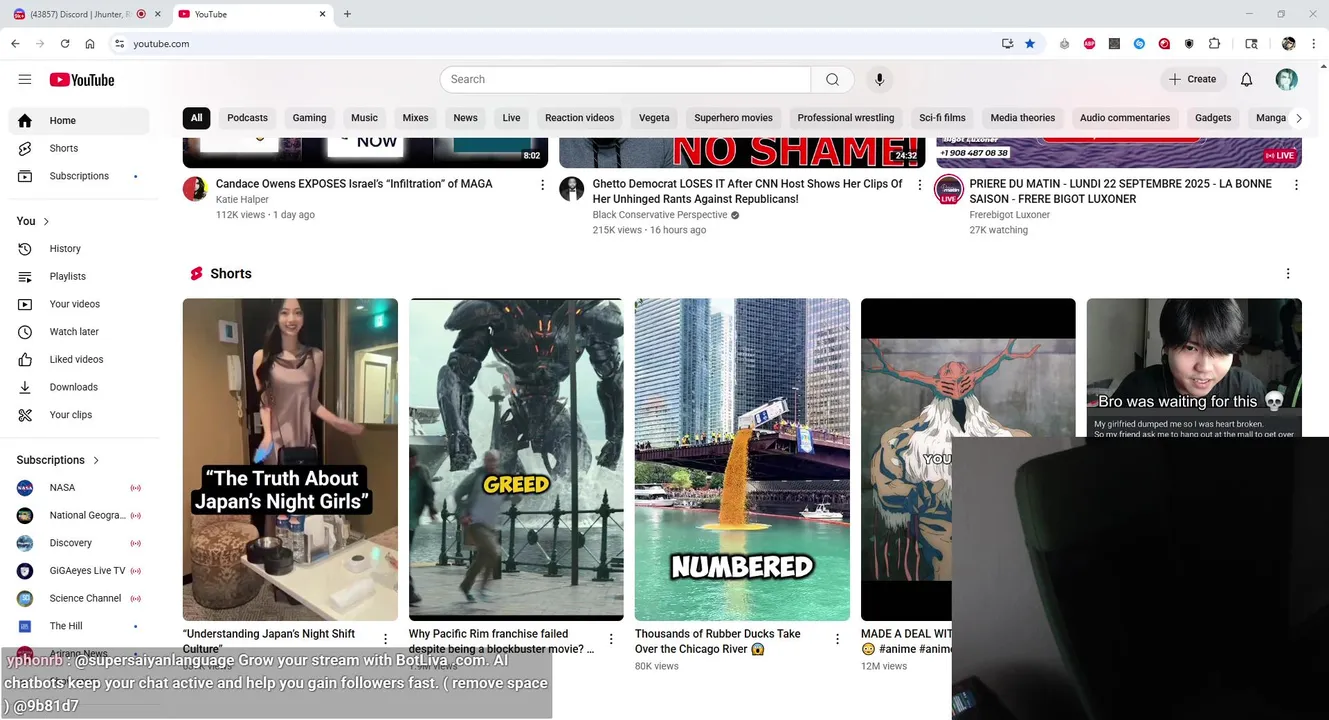Click the Create button
Viewport: 1329px width, 720px height.
[1193, 79]
